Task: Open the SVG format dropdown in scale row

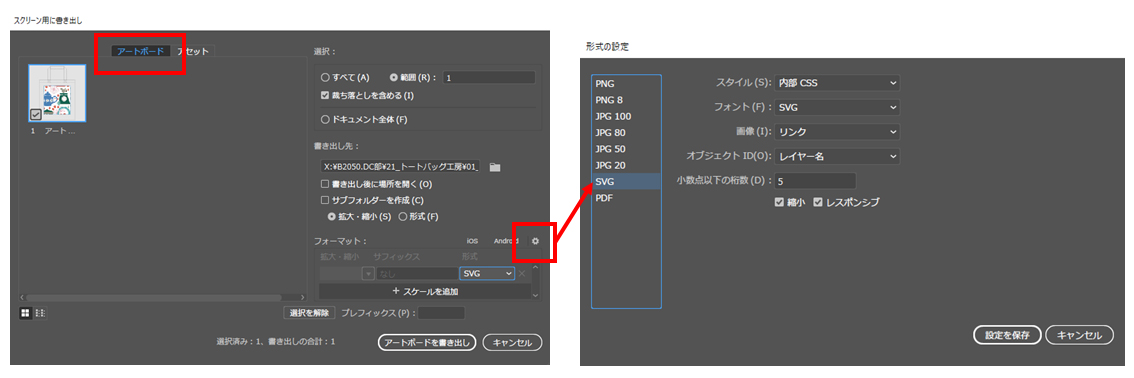Action: 487,273
